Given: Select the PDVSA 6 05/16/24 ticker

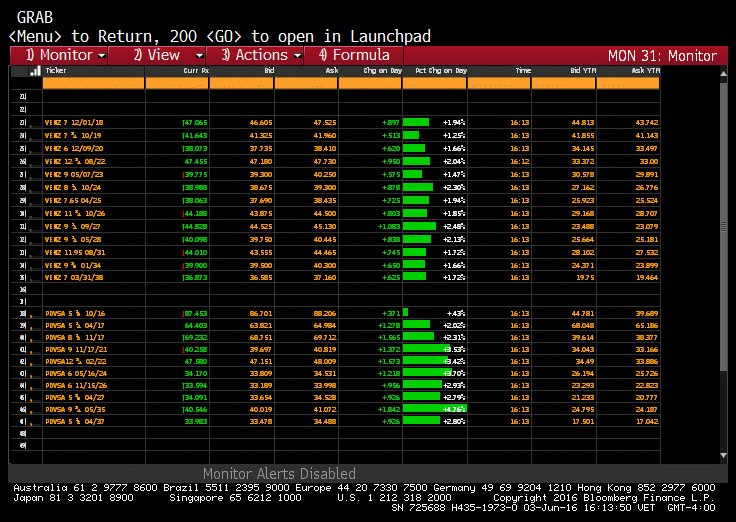Looking at the screenshot, I should click(76, 374).
